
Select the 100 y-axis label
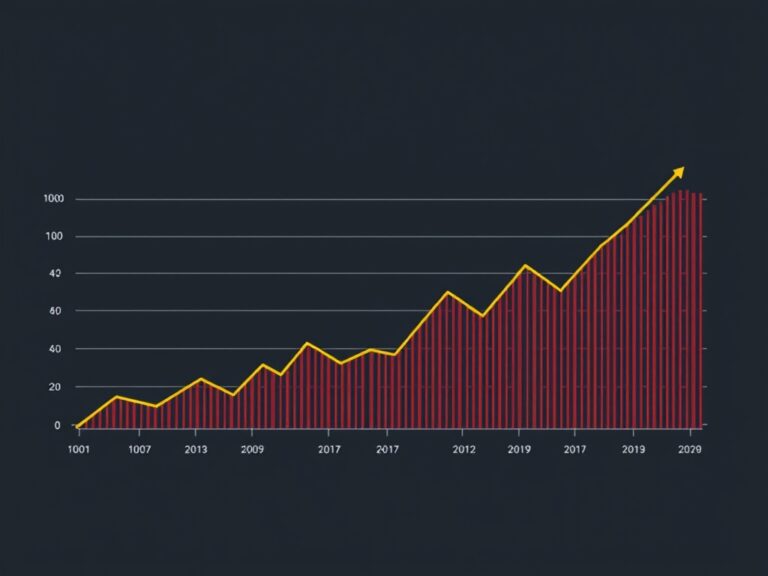tap(54, 237)
